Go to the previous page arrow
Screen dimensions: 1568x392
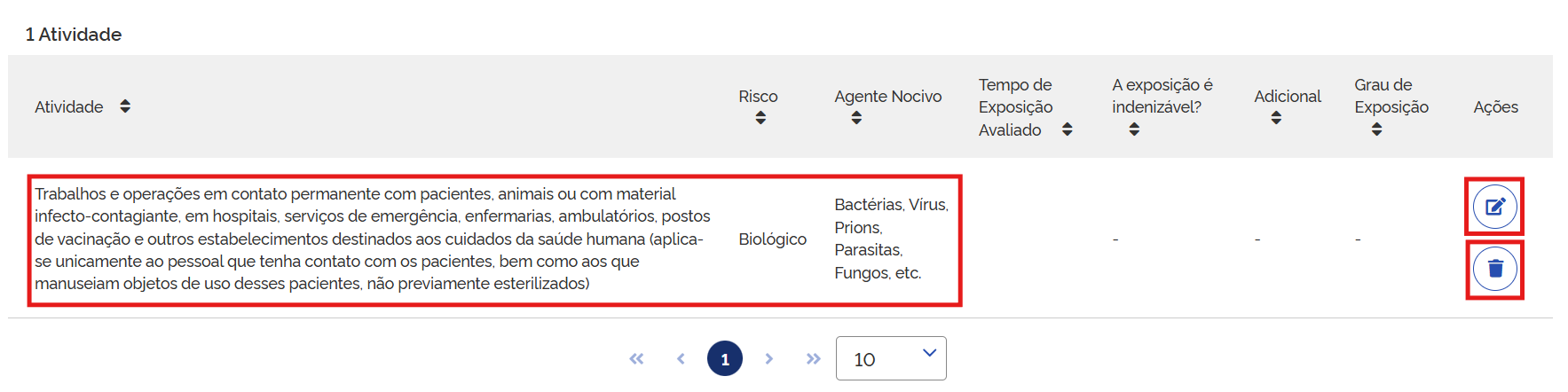[x=681, y=358]
